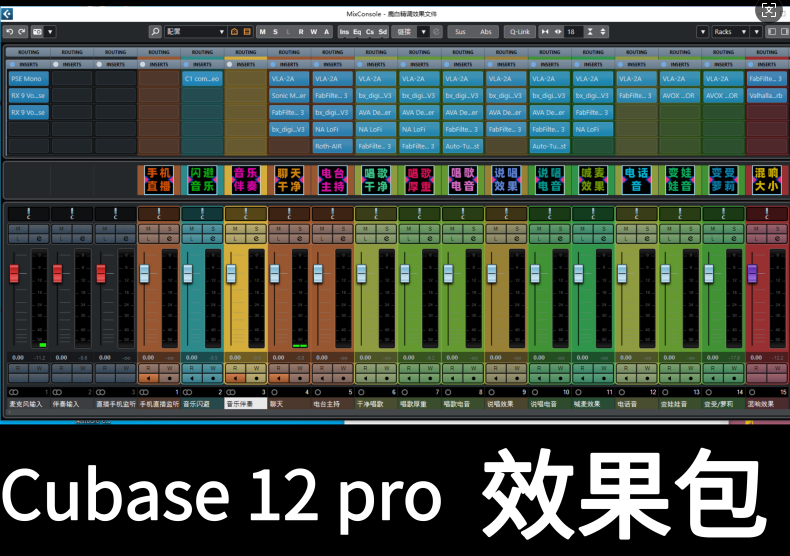790x556 pixels.
Task: Open the C1 comp insert slot
Action: click(x=202, y=79)
